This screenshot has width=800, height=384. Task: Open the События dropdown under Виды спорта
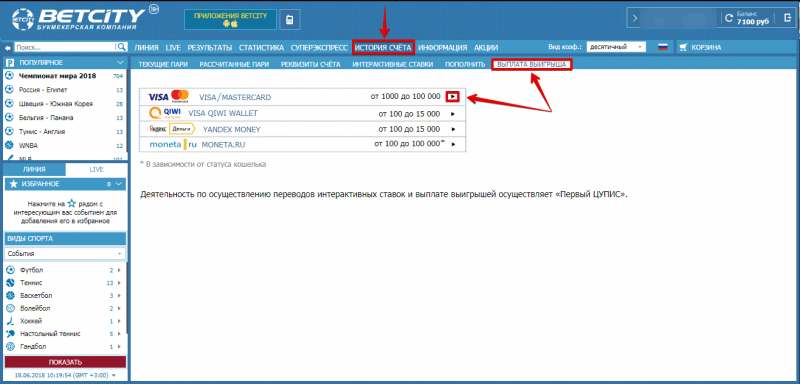pos(65,253)
